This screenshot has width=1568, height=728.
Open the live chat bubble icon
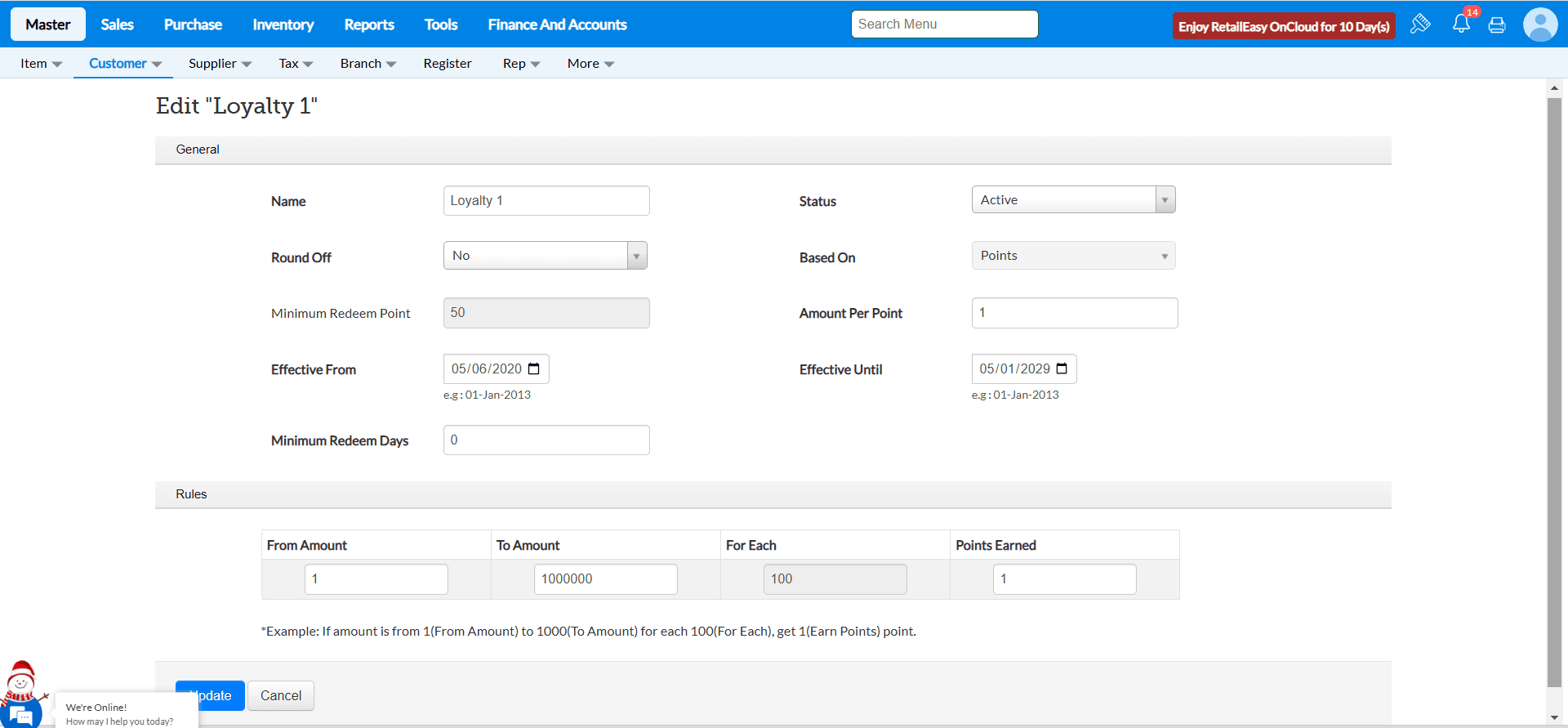22,715
